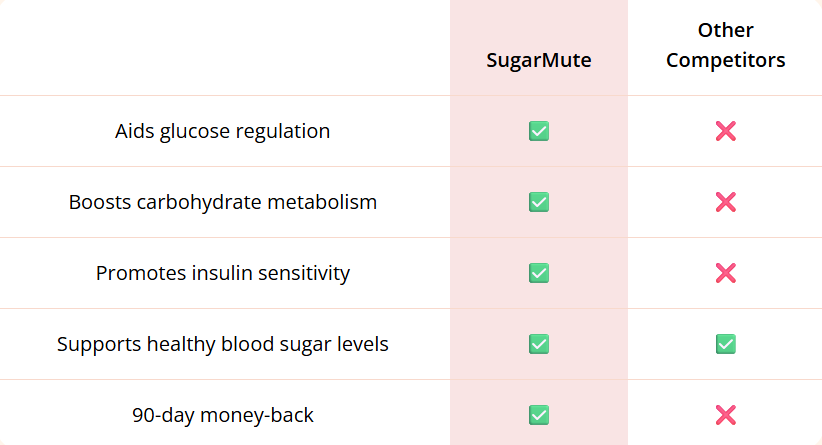Click competitors red cross for carbohydrate metabolism
The width and height of the screenshot is (822, 445).
pos(725,202)
